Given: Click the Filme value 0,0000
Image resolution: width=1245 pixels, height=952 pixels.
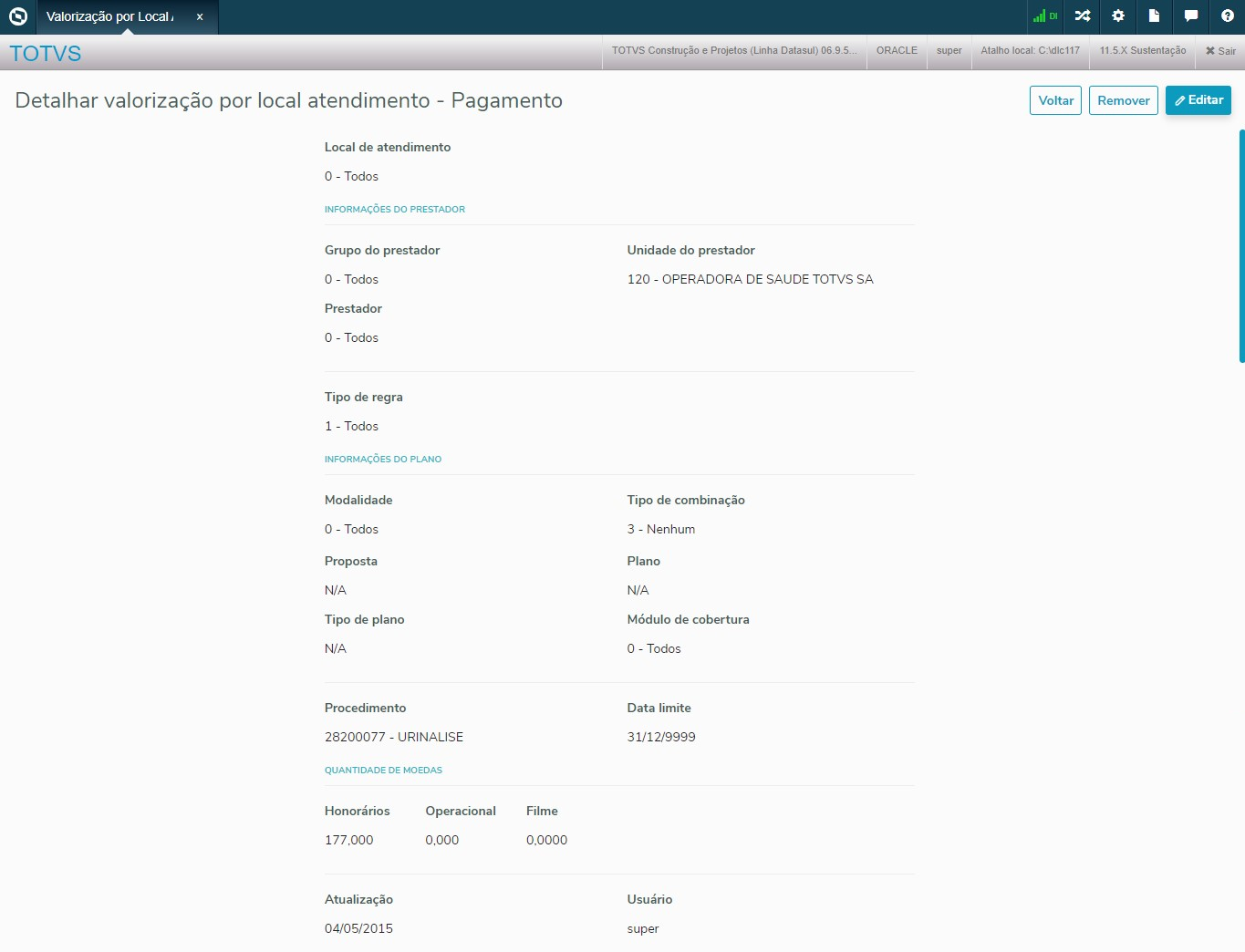Looking at the screenshot, I should [547, 840].
